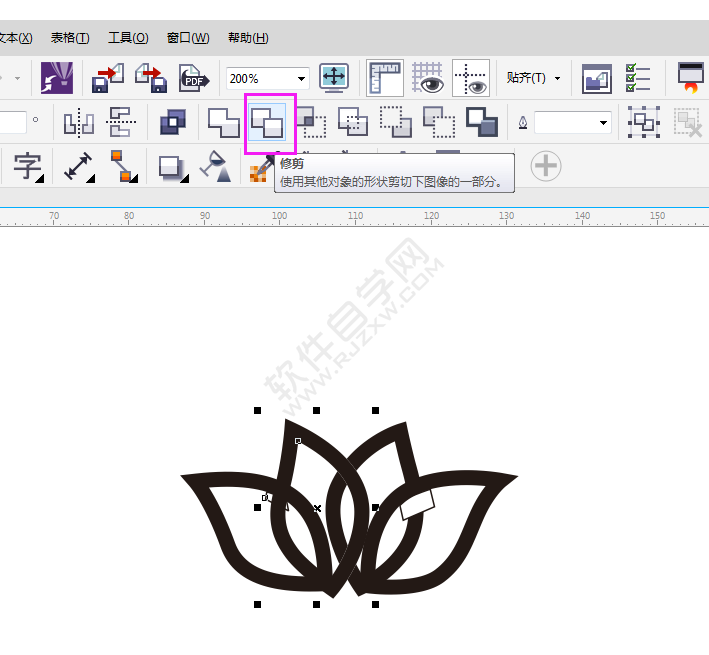
Task: Click the Publish to PDF icon
Action: click(194, 78)
